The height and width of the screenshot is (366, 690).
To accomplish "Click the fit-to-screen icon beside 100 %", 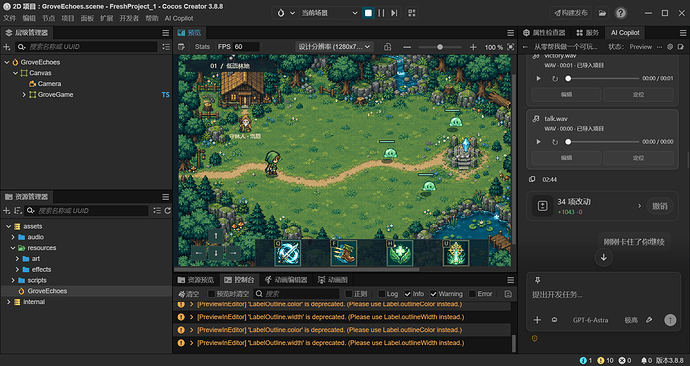I will tap(510, 47).
